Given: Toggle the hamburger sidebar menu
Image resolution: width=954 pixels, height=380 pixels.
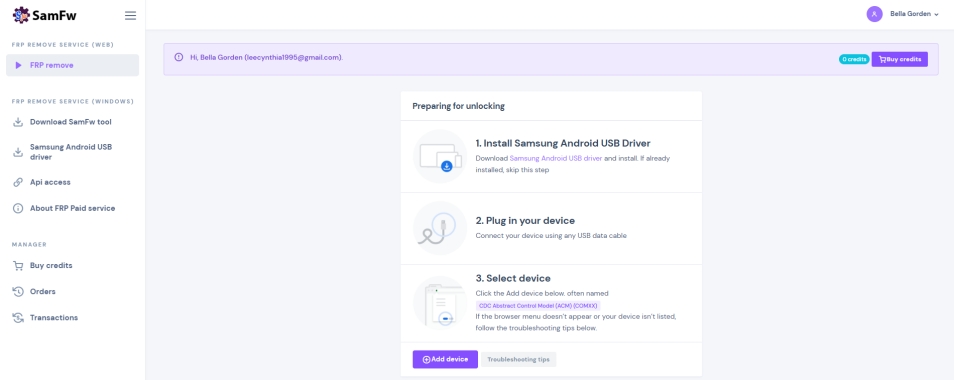Looking at the screenshot, I should (130, 15).
